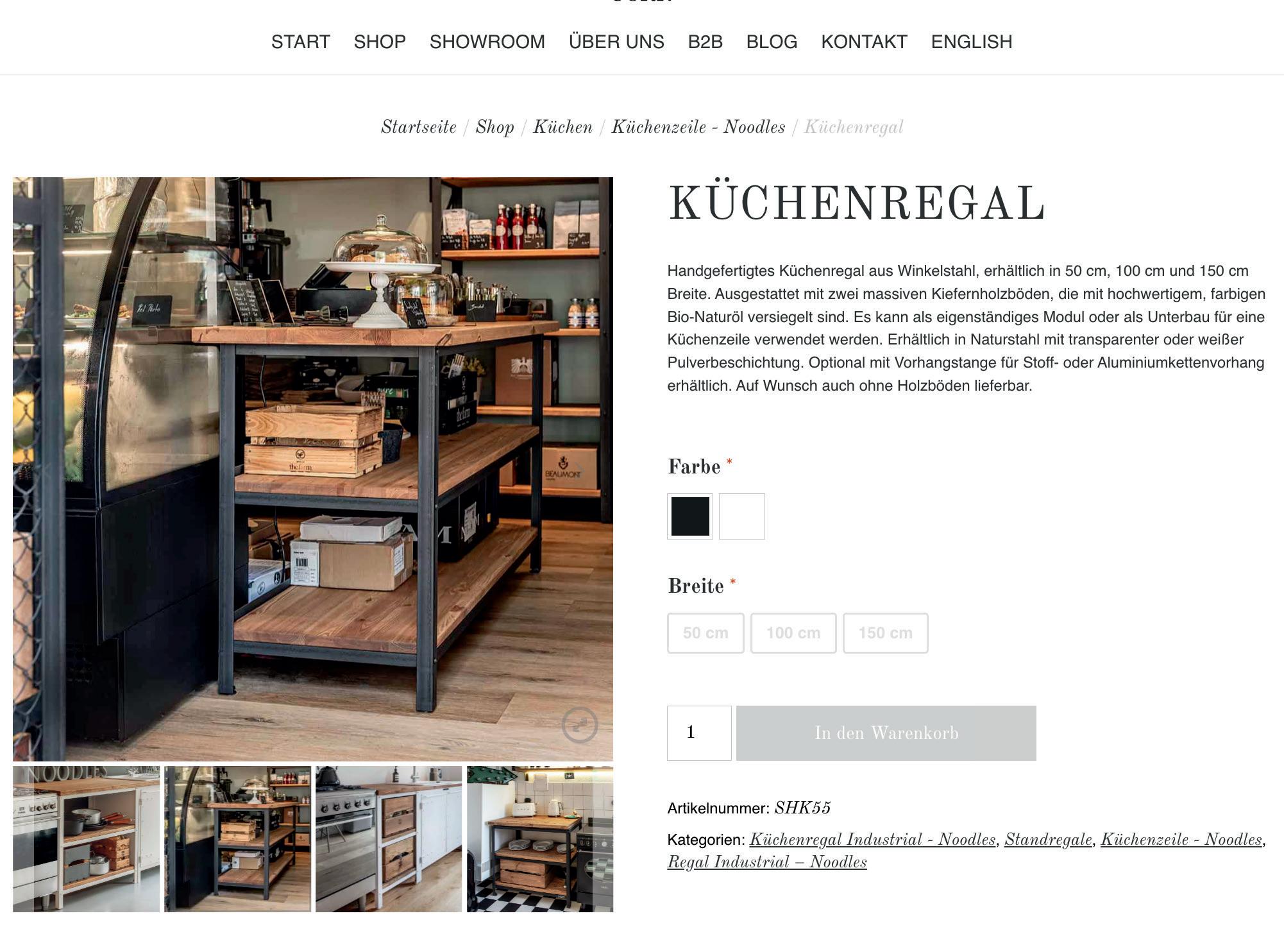Open the Regal Industrial – Noodles category link

(767, 862)
